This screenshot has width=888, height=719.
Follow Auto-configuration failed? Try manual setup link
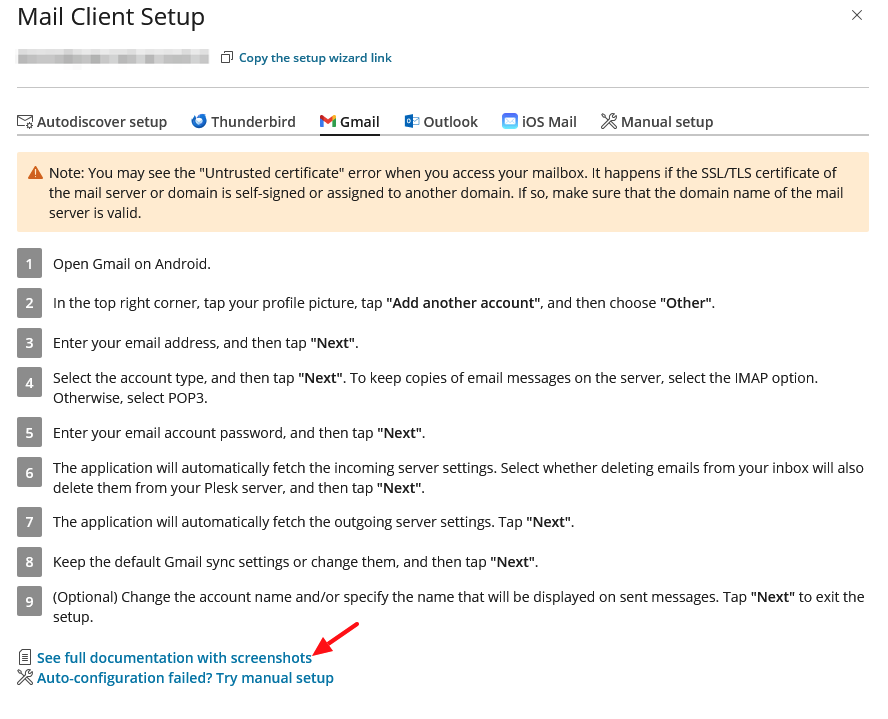185,678
